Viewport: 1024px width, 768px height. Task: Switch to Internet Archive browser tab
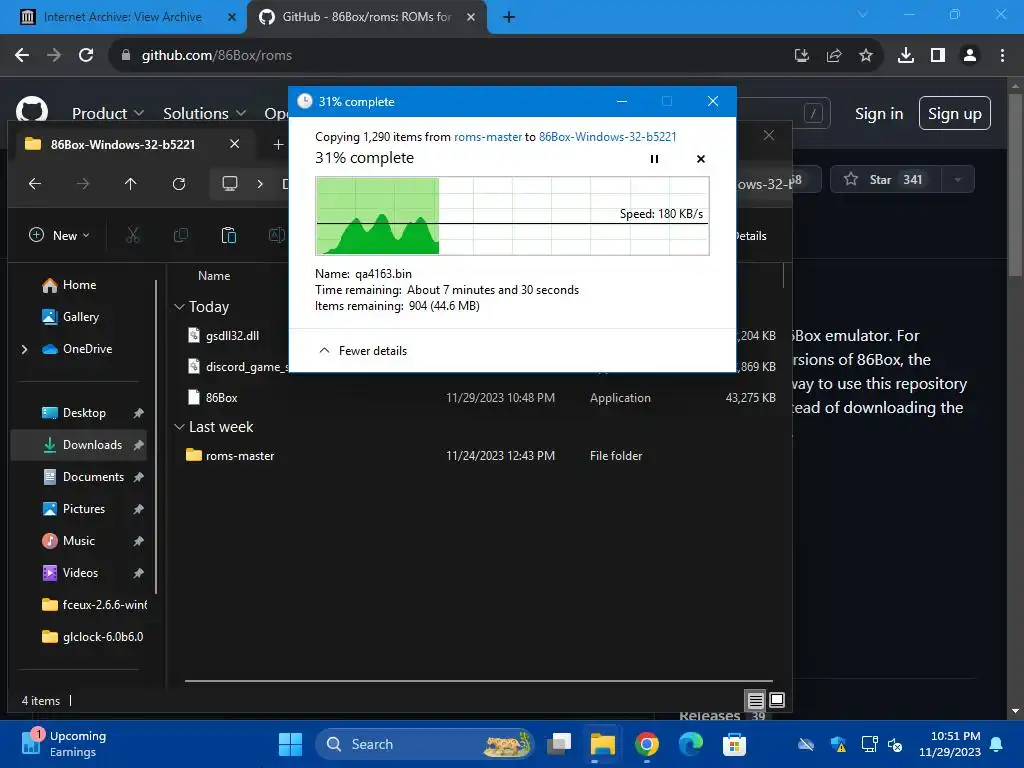123,17
